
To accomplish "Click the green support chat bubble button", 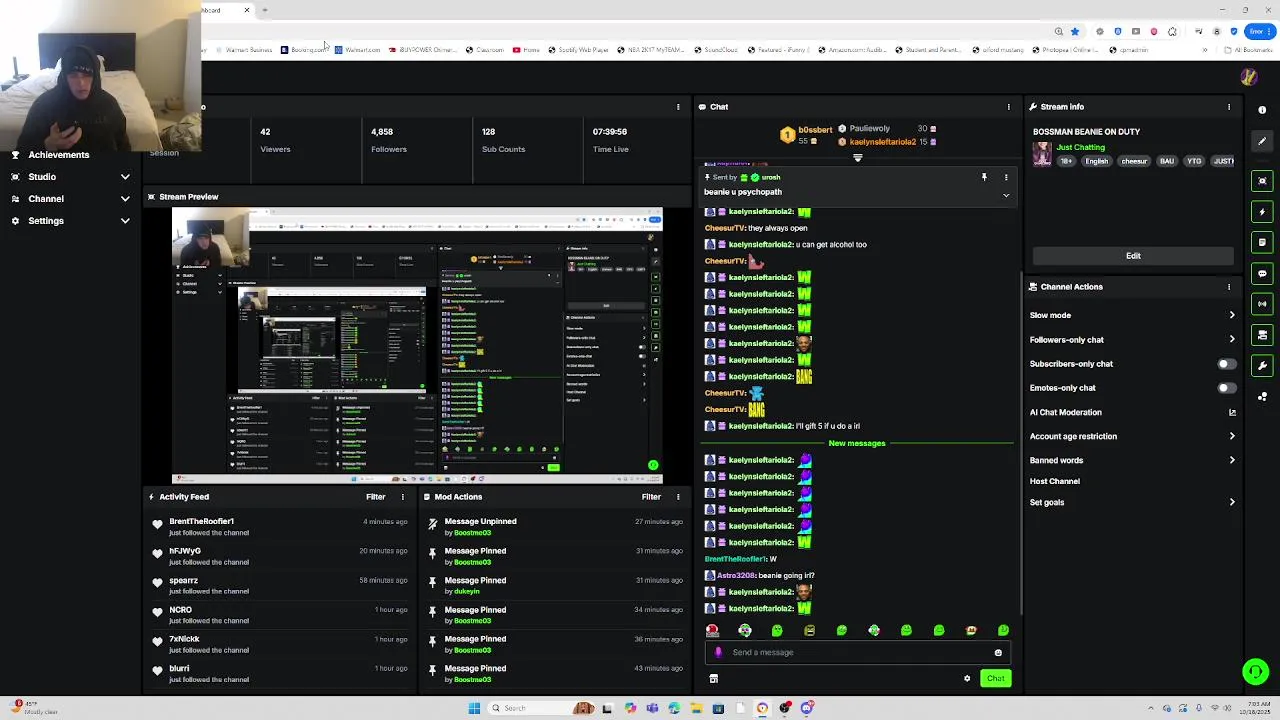I will click(x=1255, y=671).
